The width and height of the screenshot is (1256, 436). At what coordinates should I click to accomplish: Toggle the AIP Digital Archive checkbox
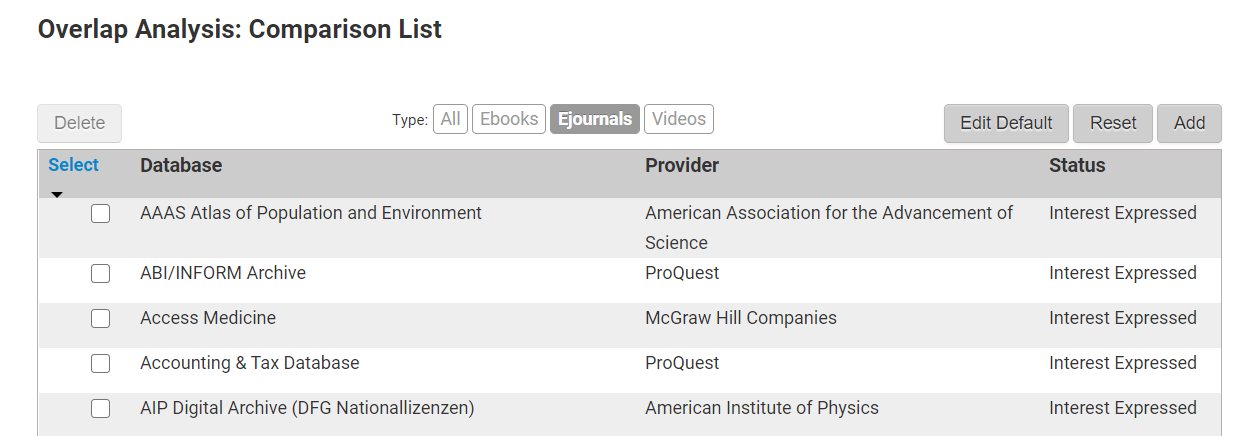click(x=100, y=409)
